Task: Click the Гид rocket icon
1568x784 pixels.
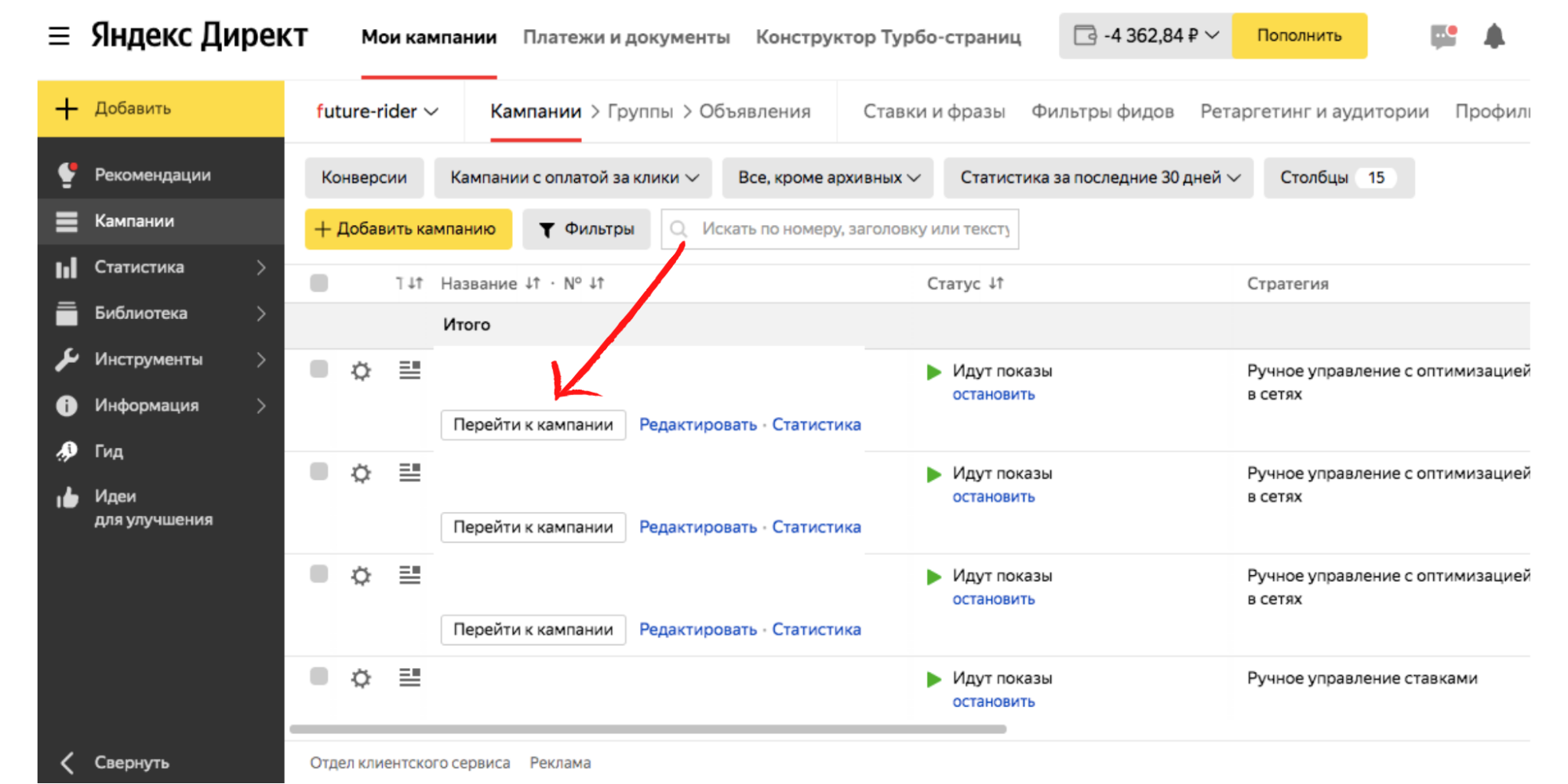Action: (67, 451)
